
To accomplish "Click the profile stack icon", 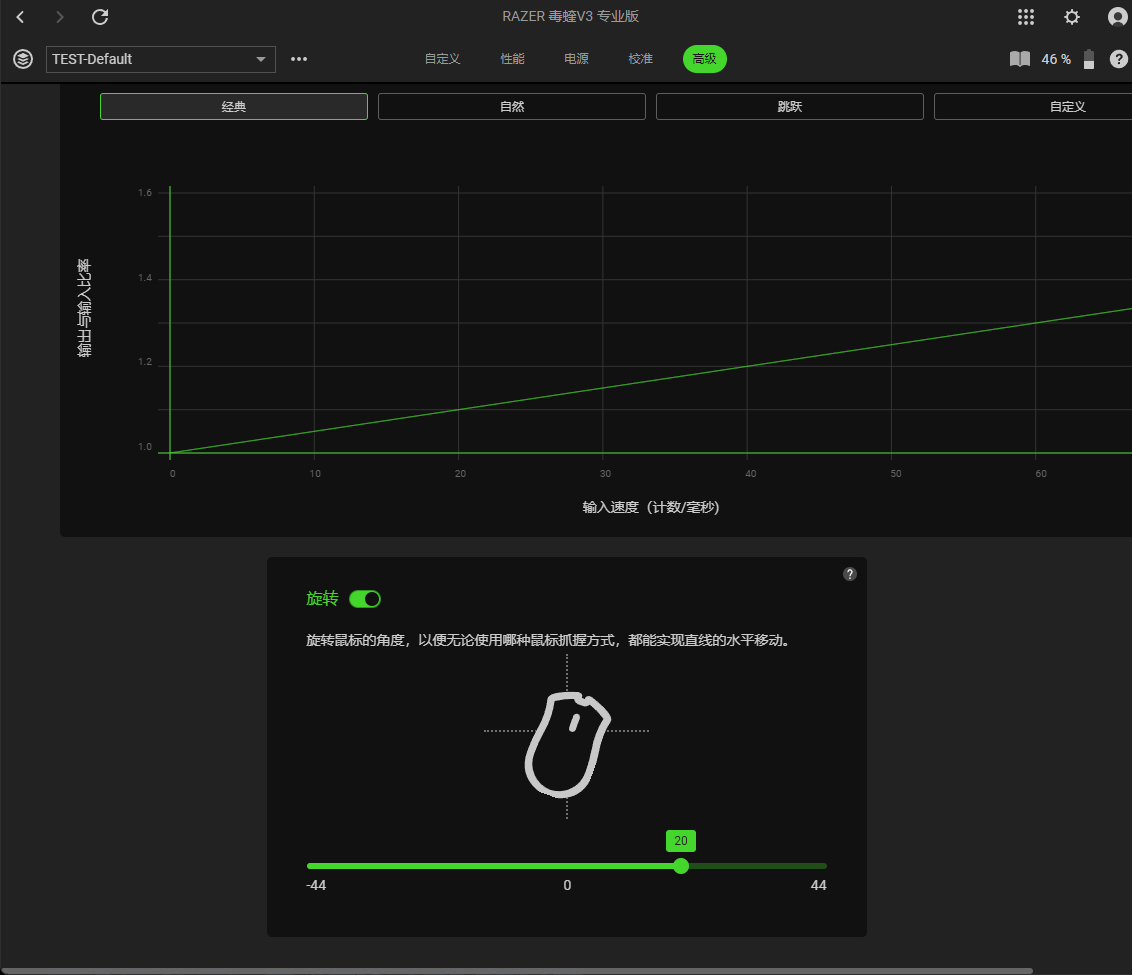I will coord(23,59).
